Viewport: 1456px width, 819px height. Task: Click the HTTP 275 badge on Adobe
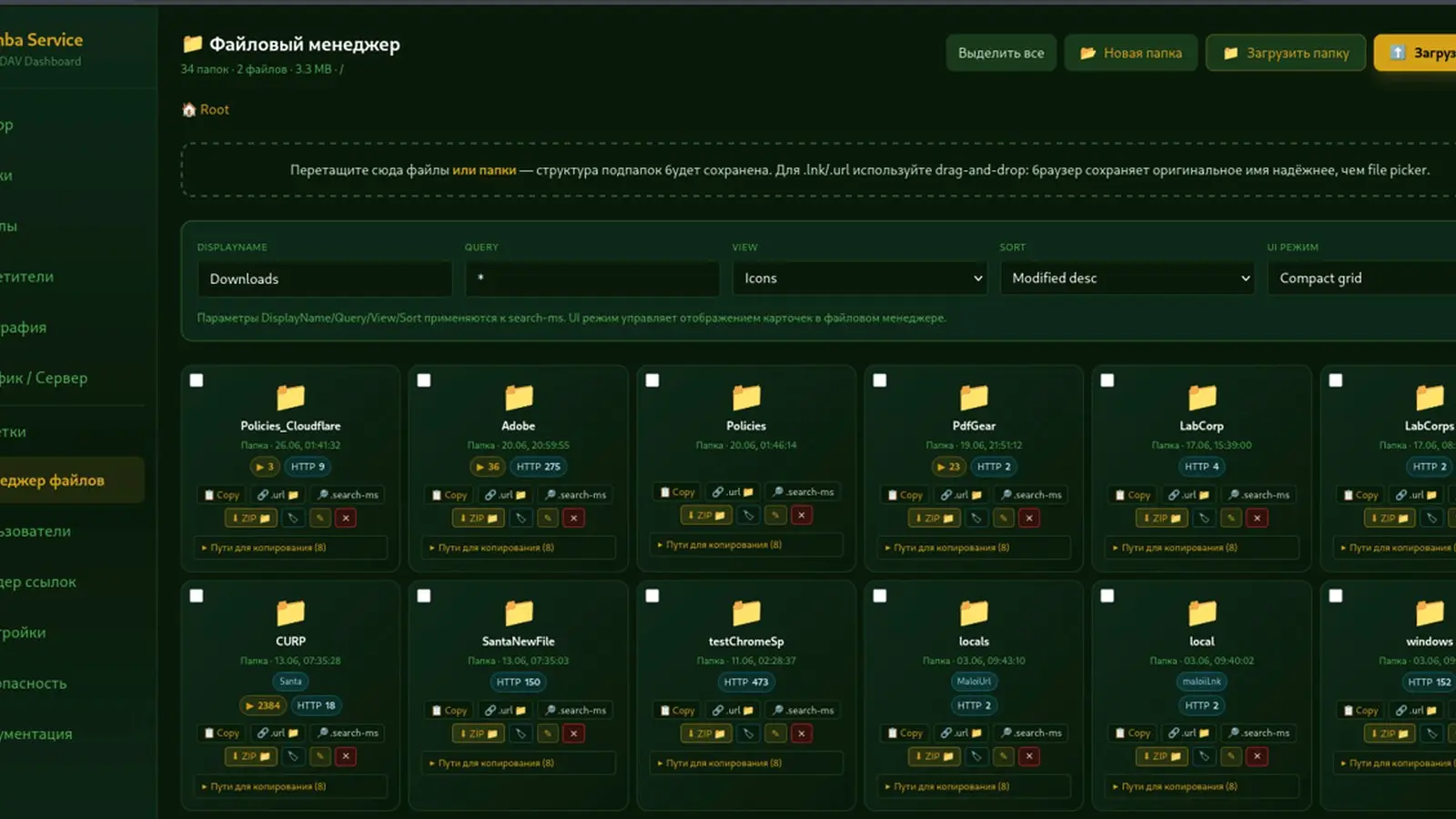tap(539, 467)
